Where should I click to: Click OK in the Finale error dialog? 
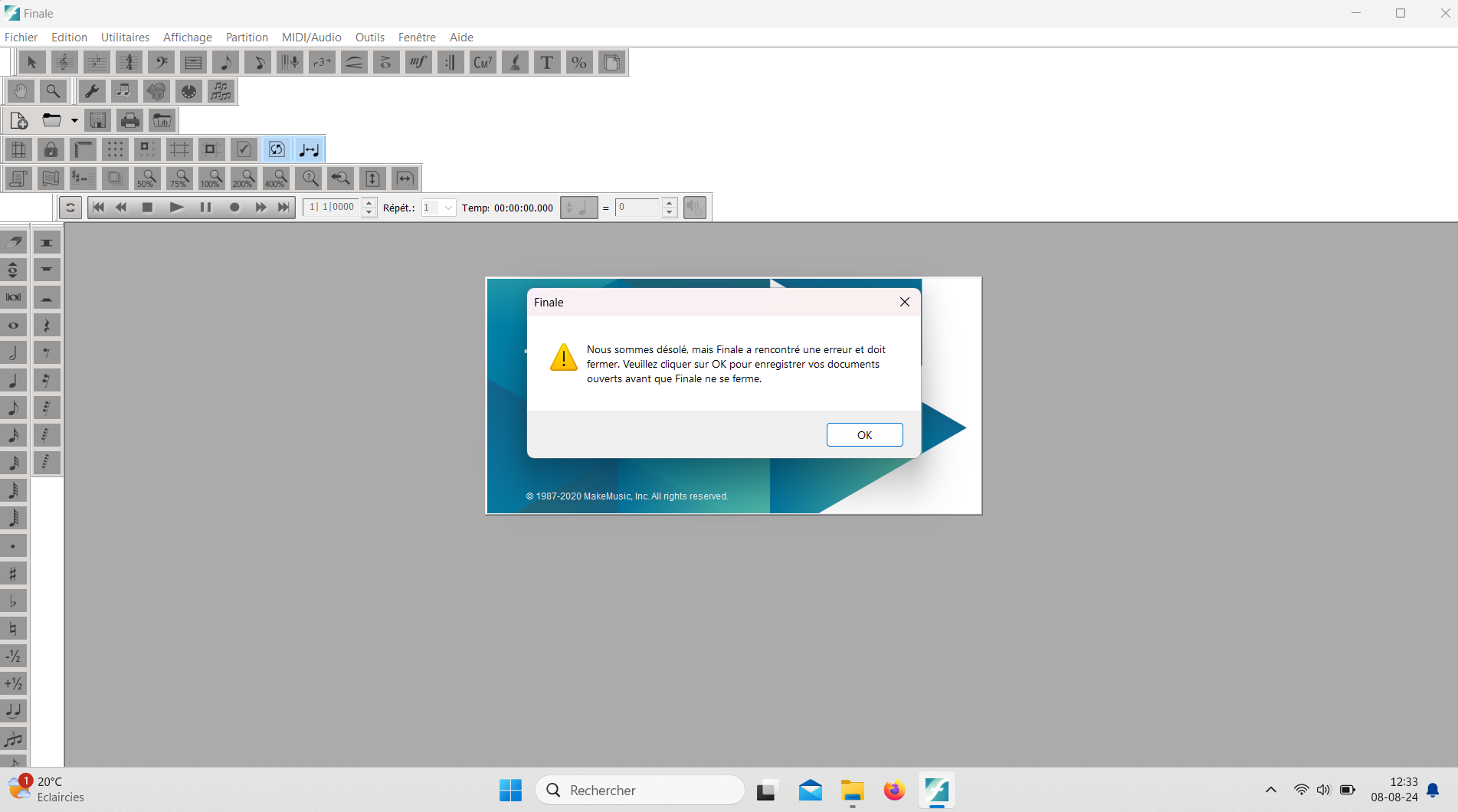click(x=864, y=435)
